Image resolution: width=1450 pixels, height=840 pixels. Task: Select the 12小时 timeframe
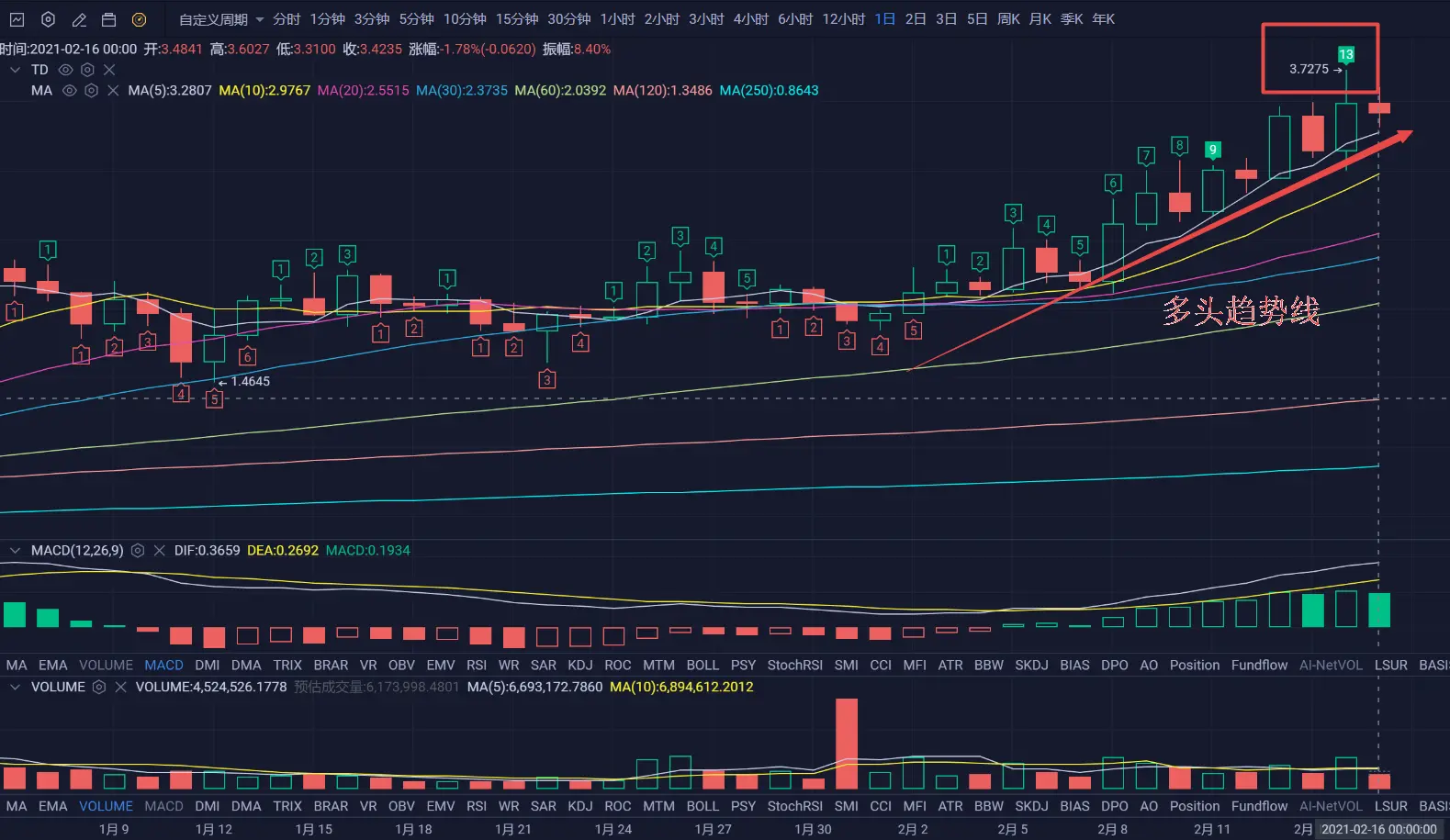point(844,19)
